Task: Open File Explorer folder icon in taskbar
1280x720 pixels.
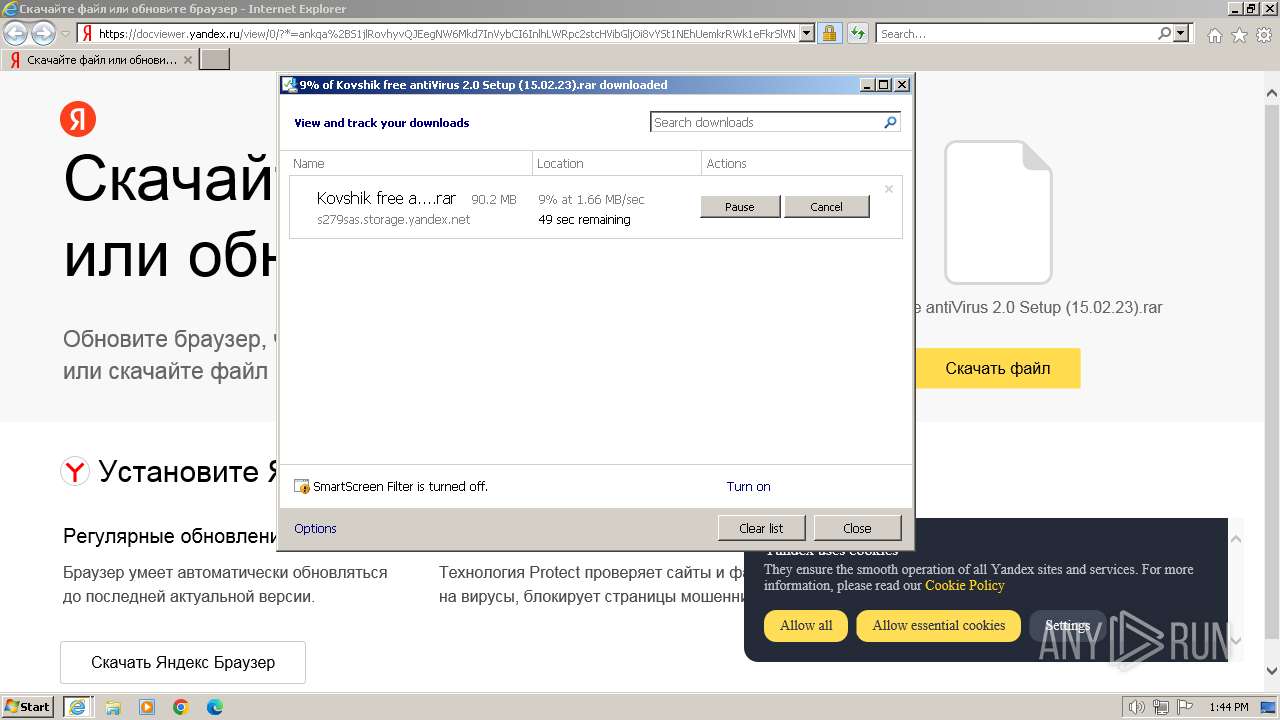Action: click(x=113, y=707)
